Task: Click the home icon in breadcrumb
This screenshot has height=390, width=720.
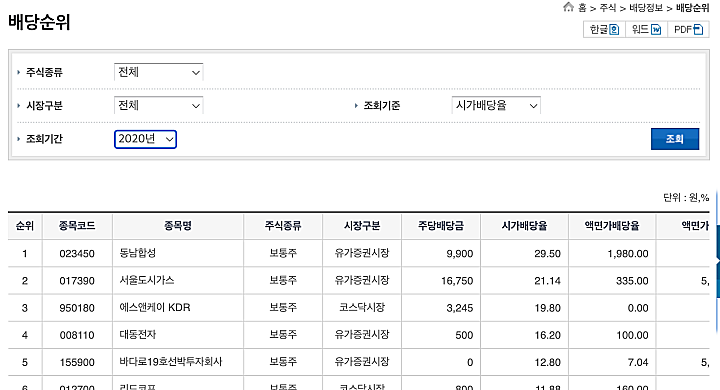Action: pos(568,7)
